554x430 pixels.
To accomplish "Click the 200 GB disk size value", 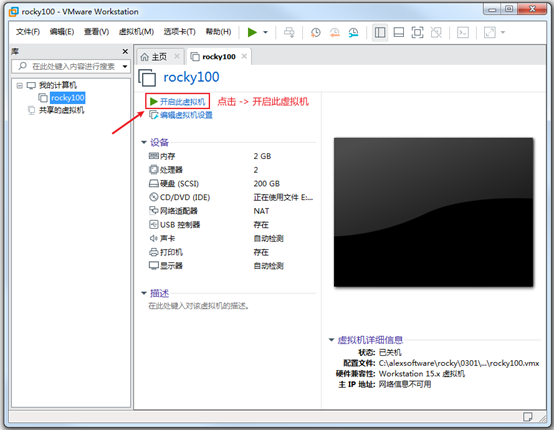I will coord(266,184).
